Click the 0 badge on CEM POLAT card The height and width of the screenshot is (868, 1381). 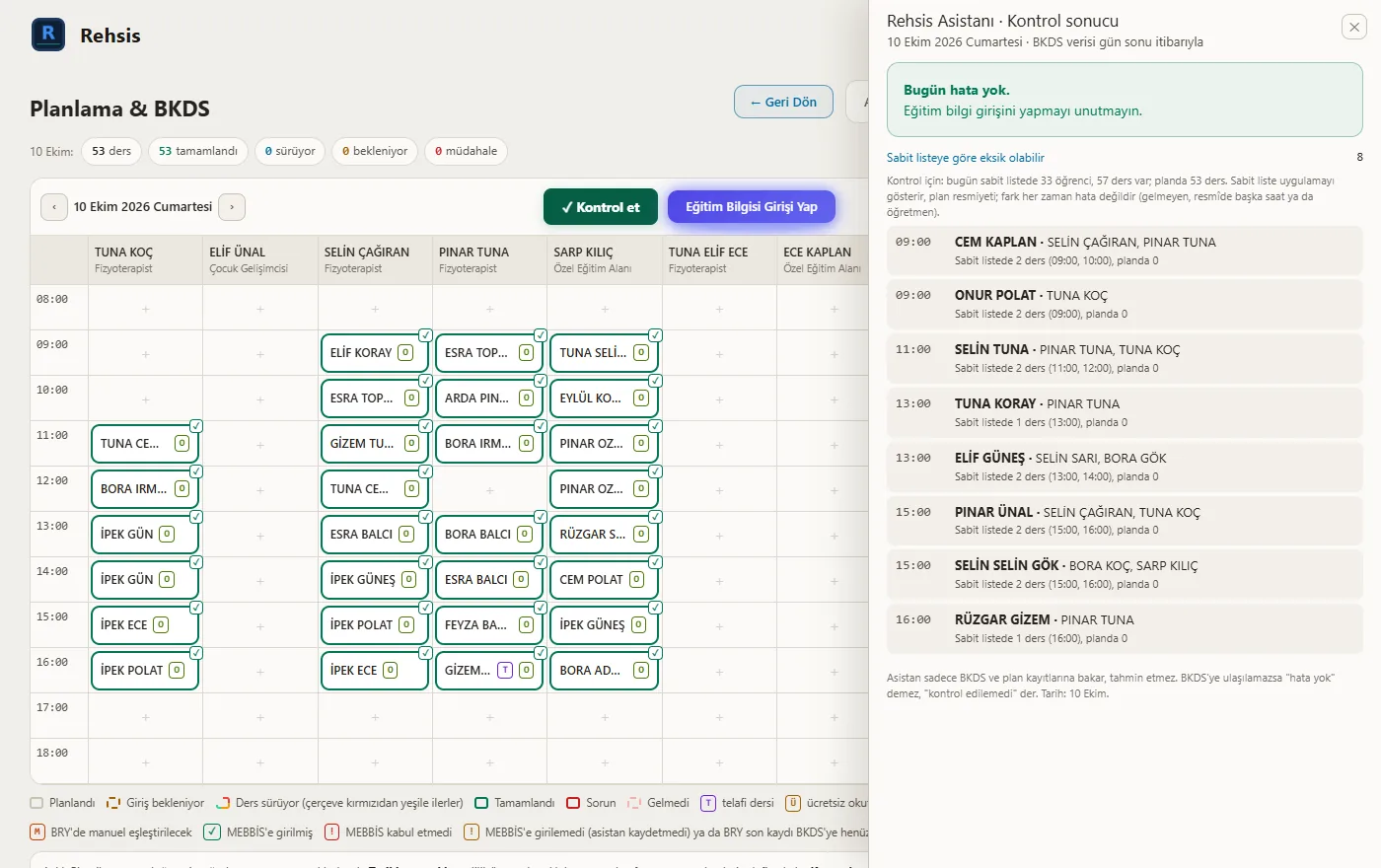point(636,580)
